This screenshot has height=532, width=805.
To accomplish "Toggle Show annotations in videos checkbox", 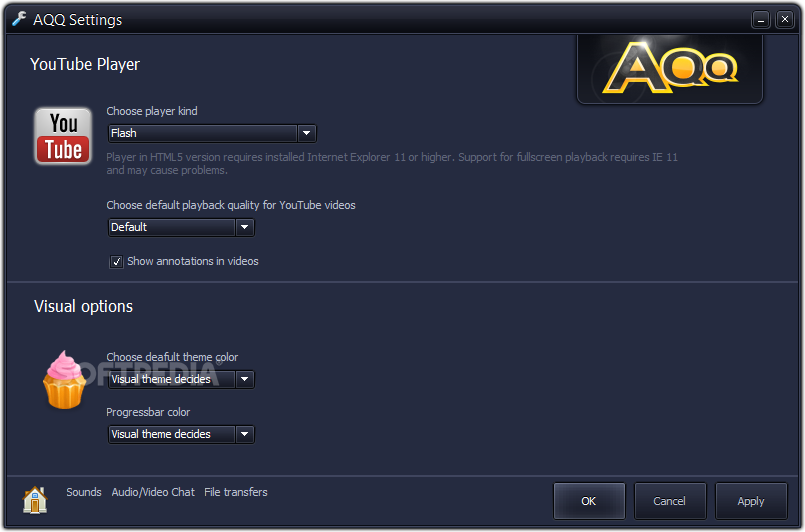I will point(117,261).
